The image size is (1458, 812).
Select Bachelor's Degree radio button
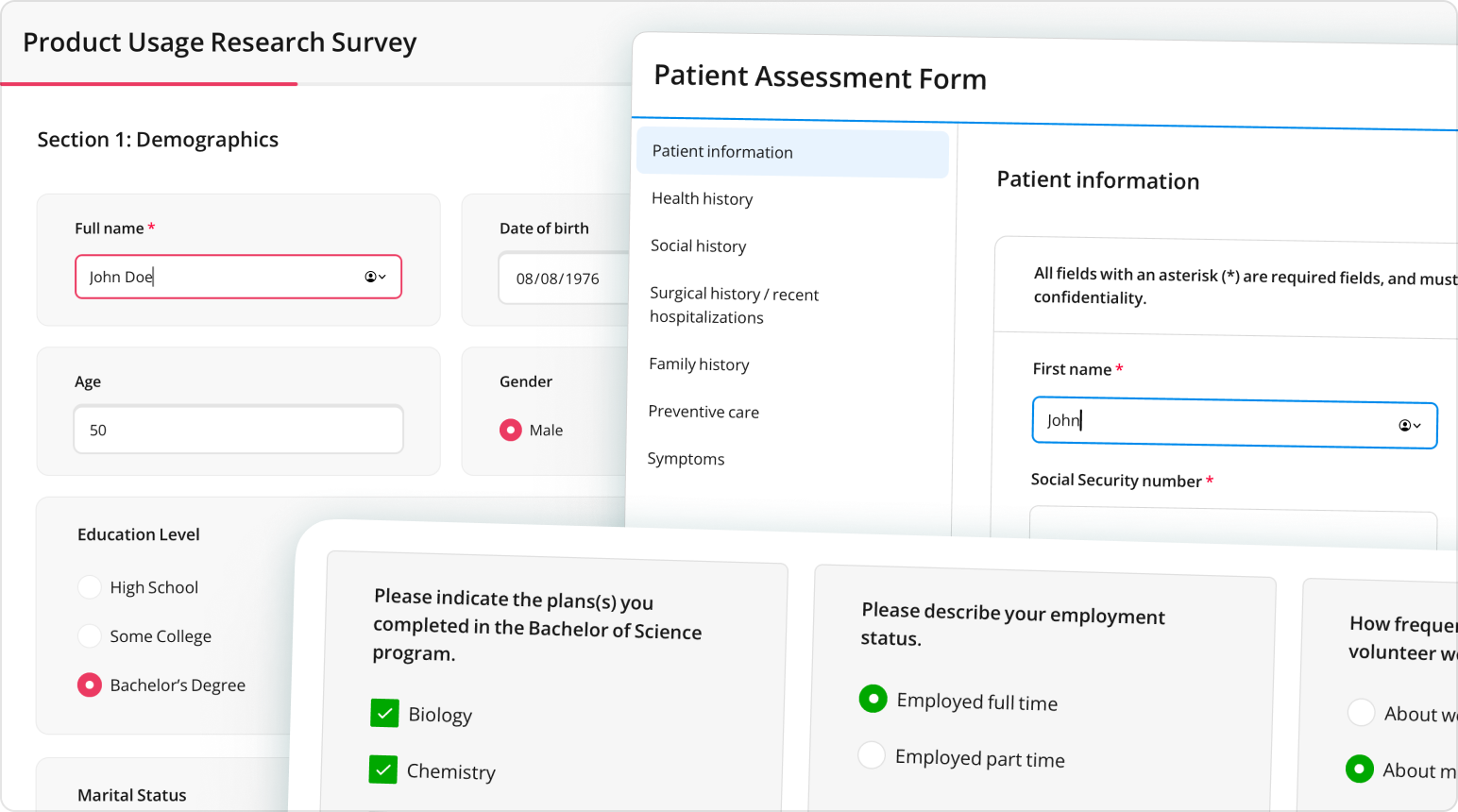pyautogui.click(x=90, y=685)
